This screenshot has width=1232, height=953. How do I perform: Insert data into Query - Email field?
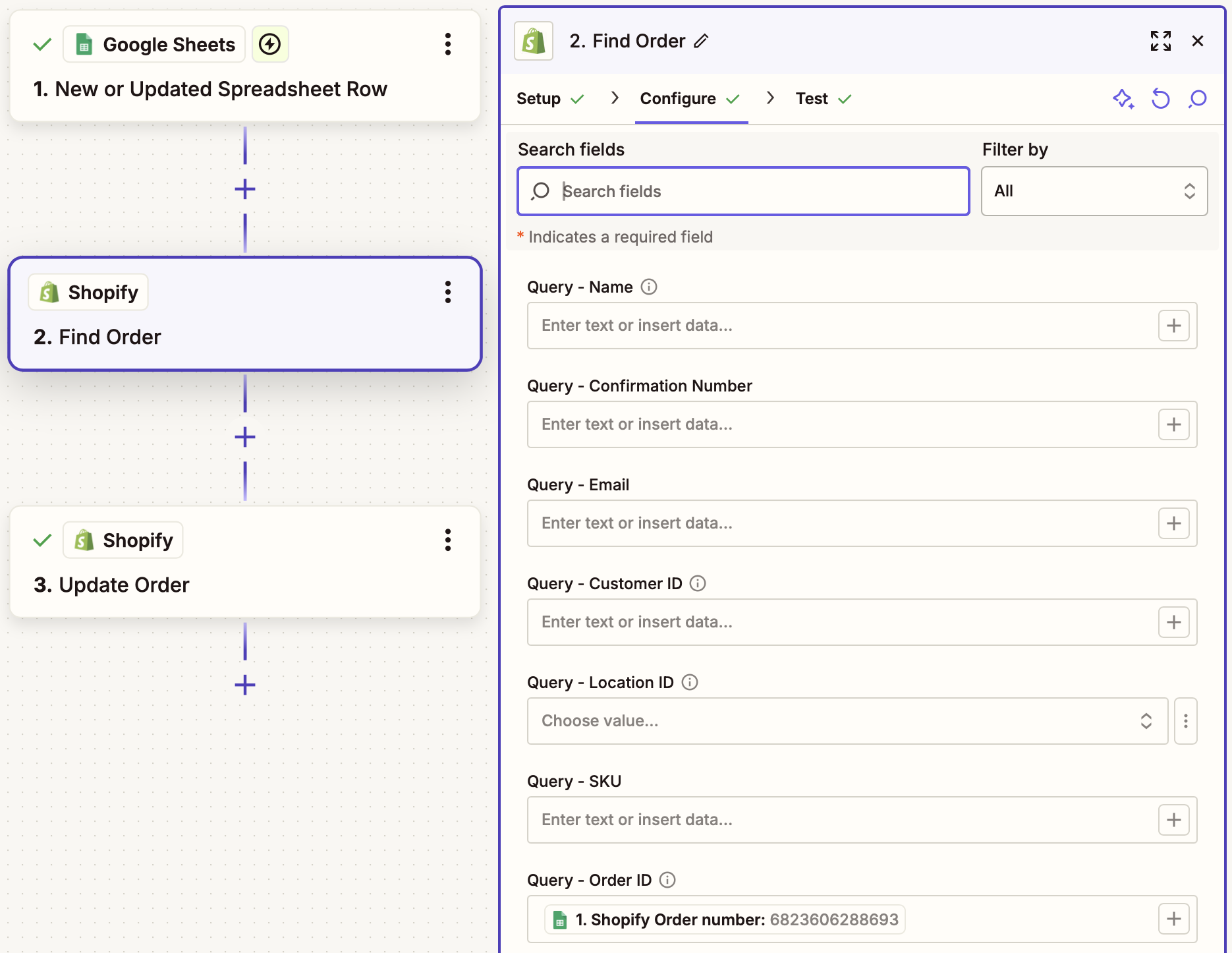[x=1174, y=523]
